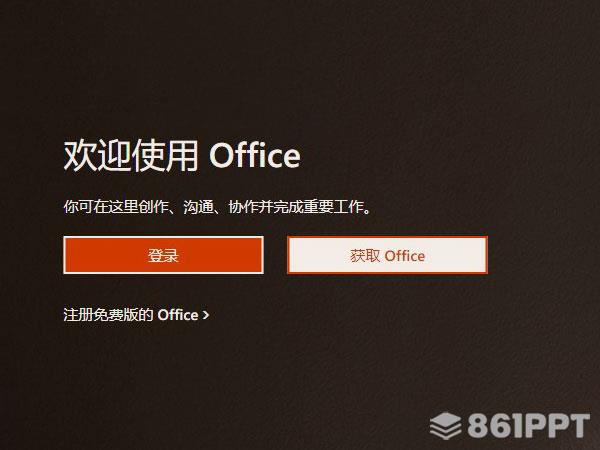Click the word Office in the welcome heading

254,155
